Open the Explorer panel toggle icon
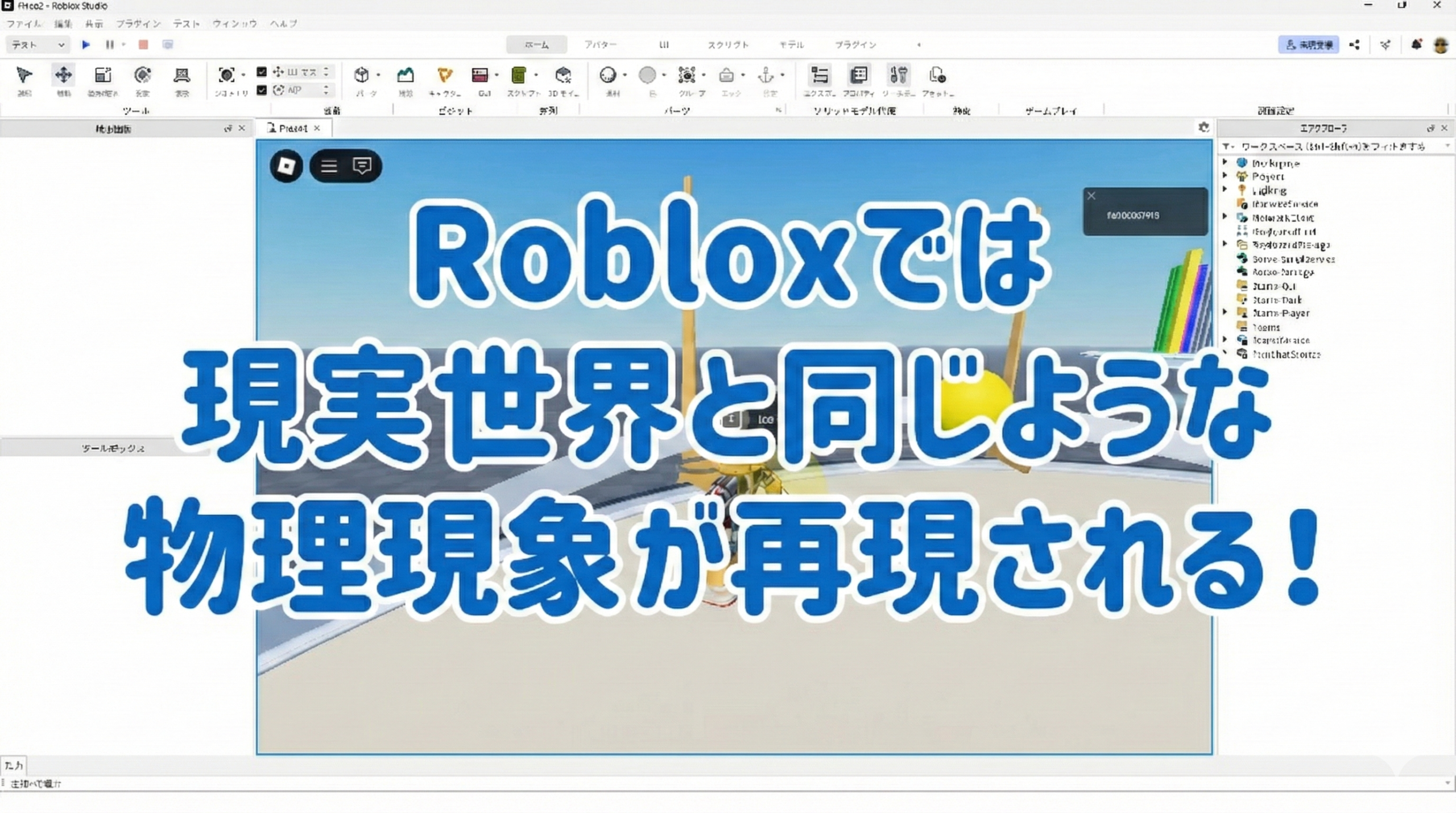This screenshot has height=813, width=1456. point(819,75)
